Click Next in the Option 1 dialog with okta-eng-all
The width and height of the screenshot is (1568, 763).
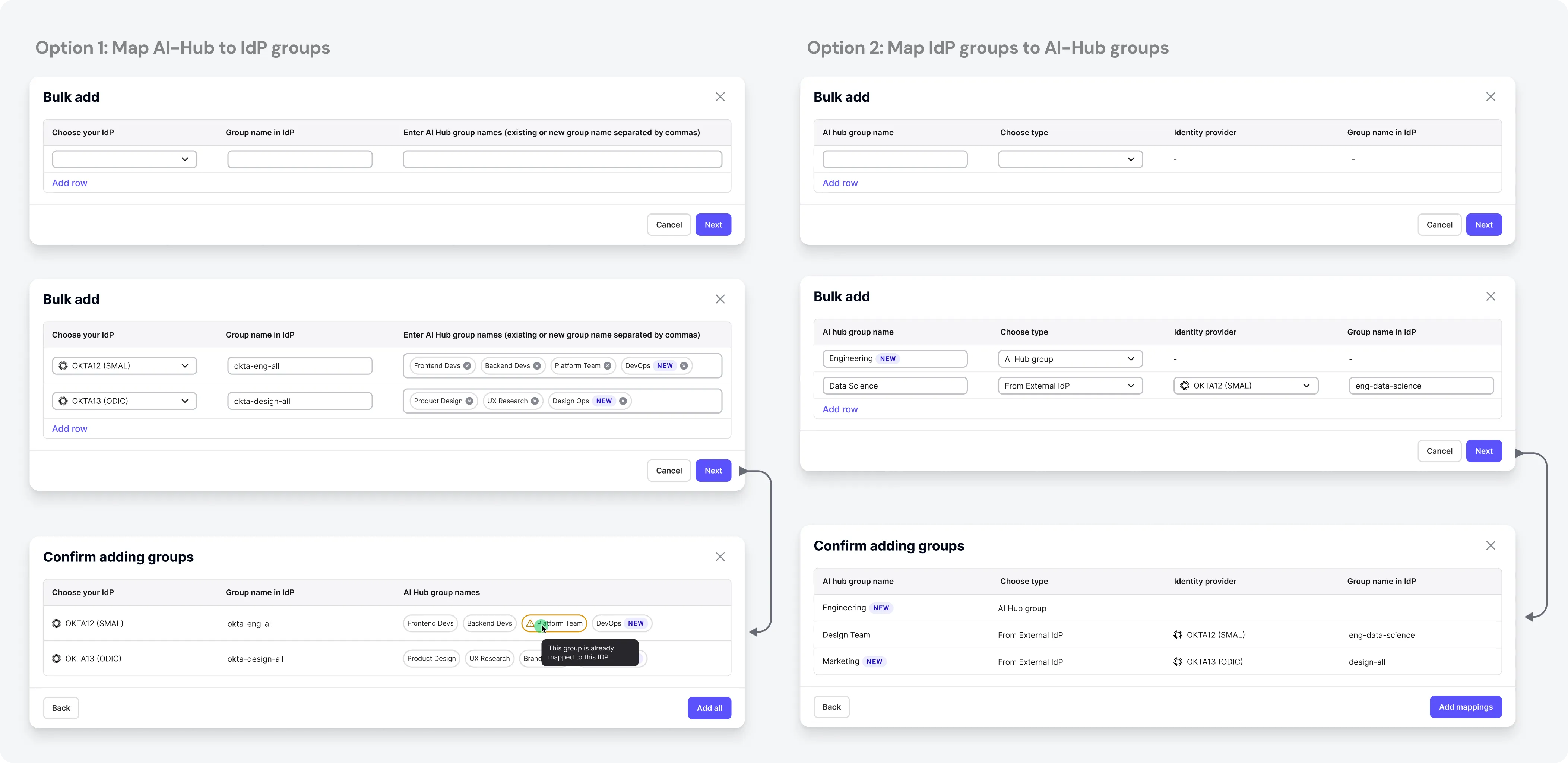(713, 471)
